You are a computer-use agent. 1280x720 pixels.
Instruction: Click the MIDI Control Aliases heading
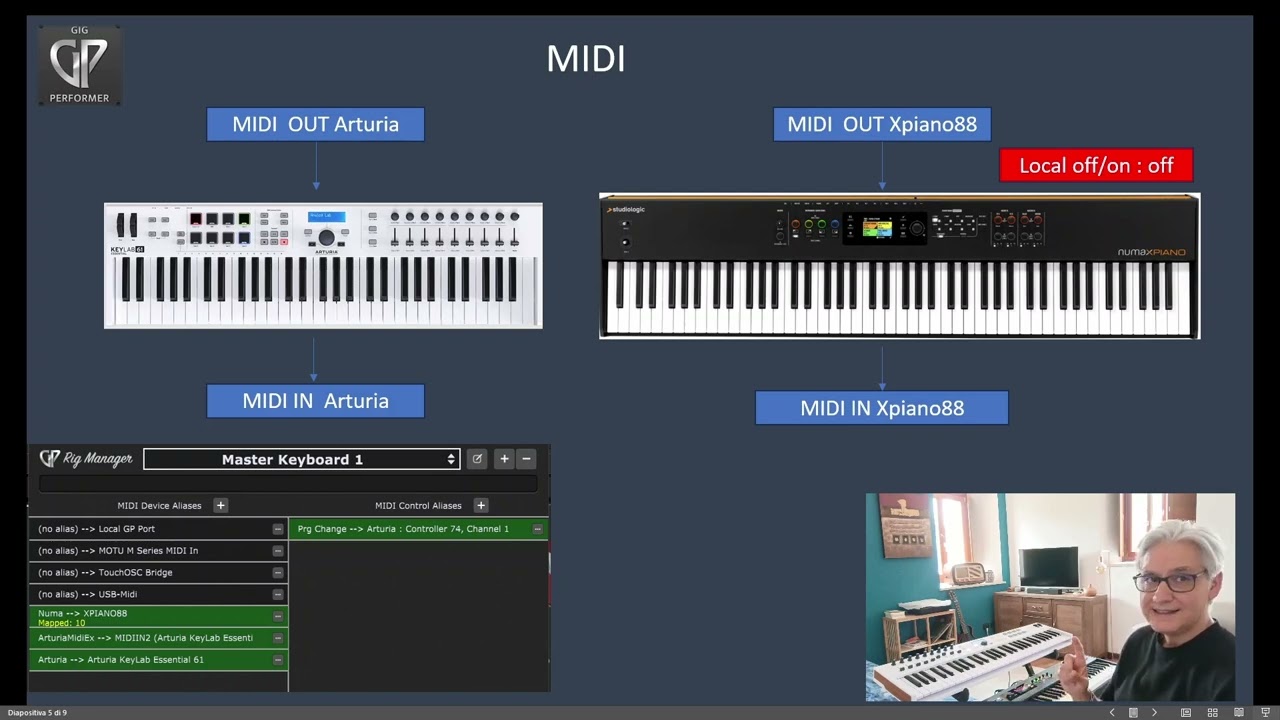click(418, 505)
